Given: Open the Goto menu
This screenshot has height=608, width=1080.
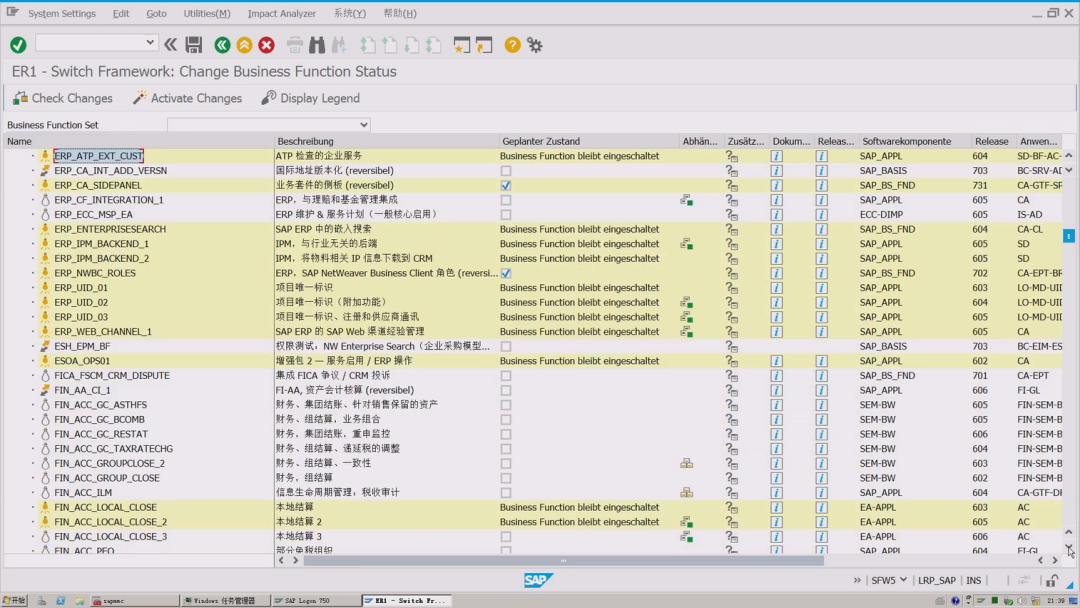Looking at the screenshot, I should 156,13.
